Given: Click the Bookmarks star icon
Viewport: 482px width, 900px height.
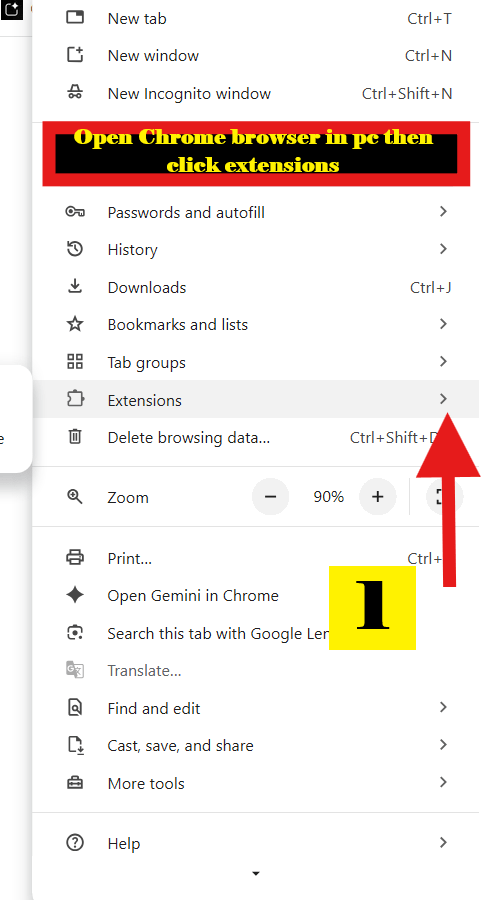Looking at the screenshot, I should point(75,324).
